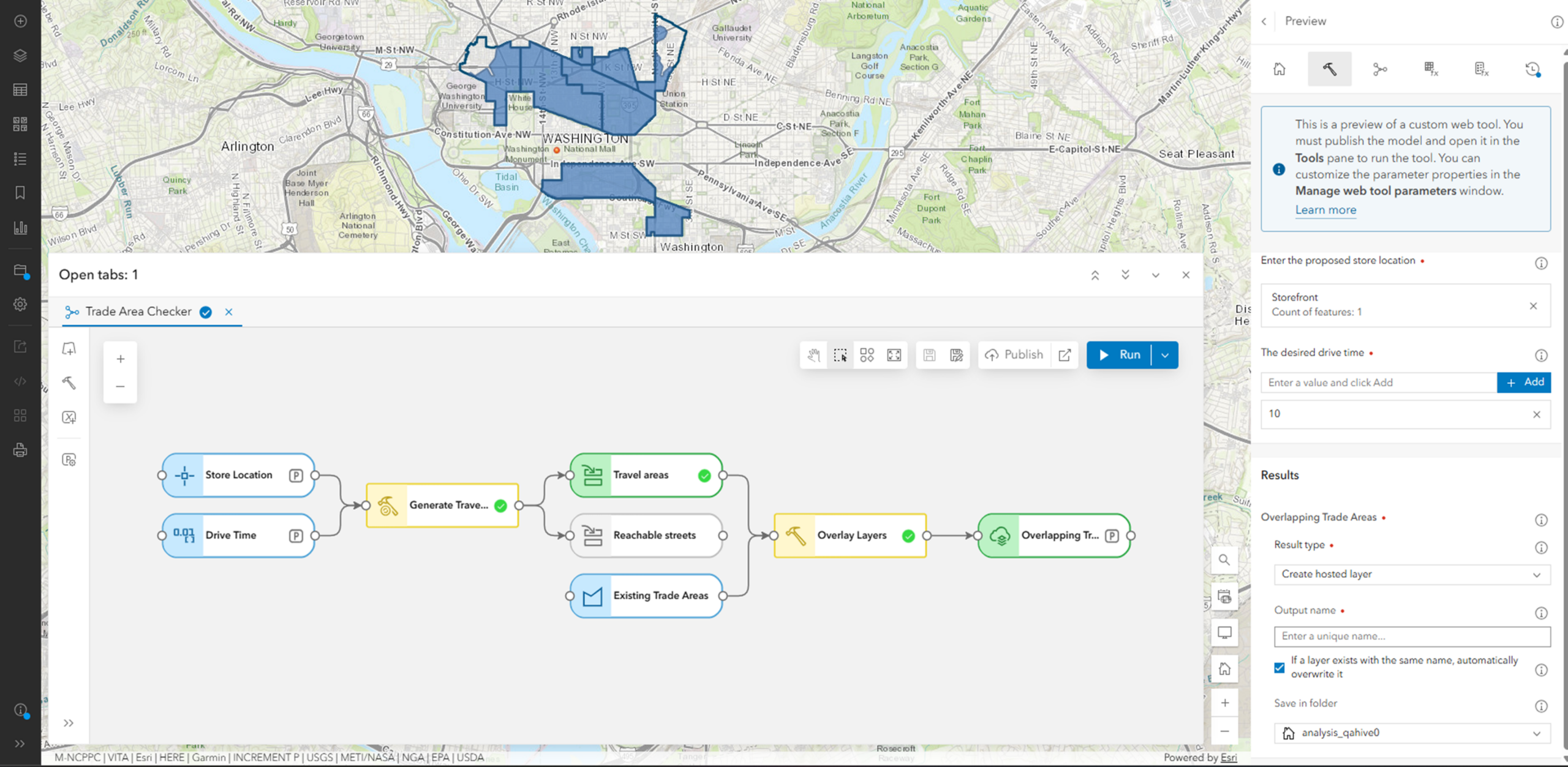1568x767 pixels.
Task: Click the fit to window icon
Action: coord(894,355)
